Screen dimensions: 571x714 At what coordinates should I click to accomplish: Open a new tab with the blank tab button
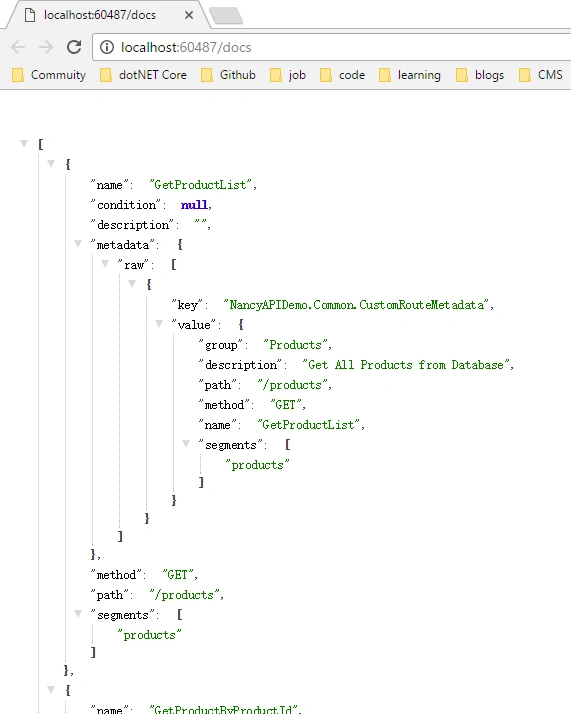tap(226, 15)
